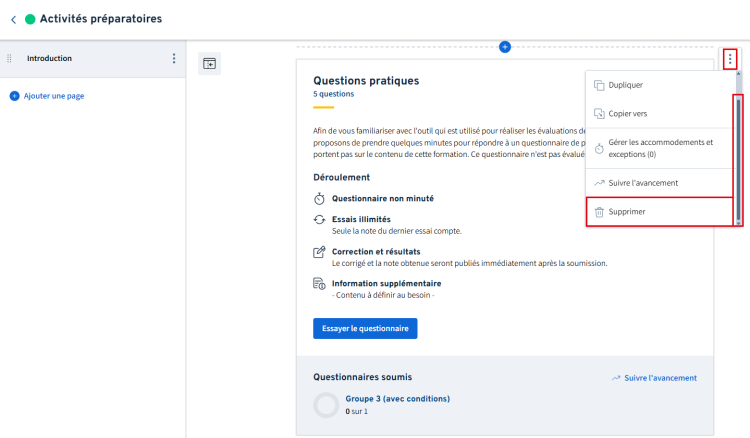The width and height of the screenshot is (750, 438).
Task: Open the Introduction page options menu
Action: click(x=174, y=59)
